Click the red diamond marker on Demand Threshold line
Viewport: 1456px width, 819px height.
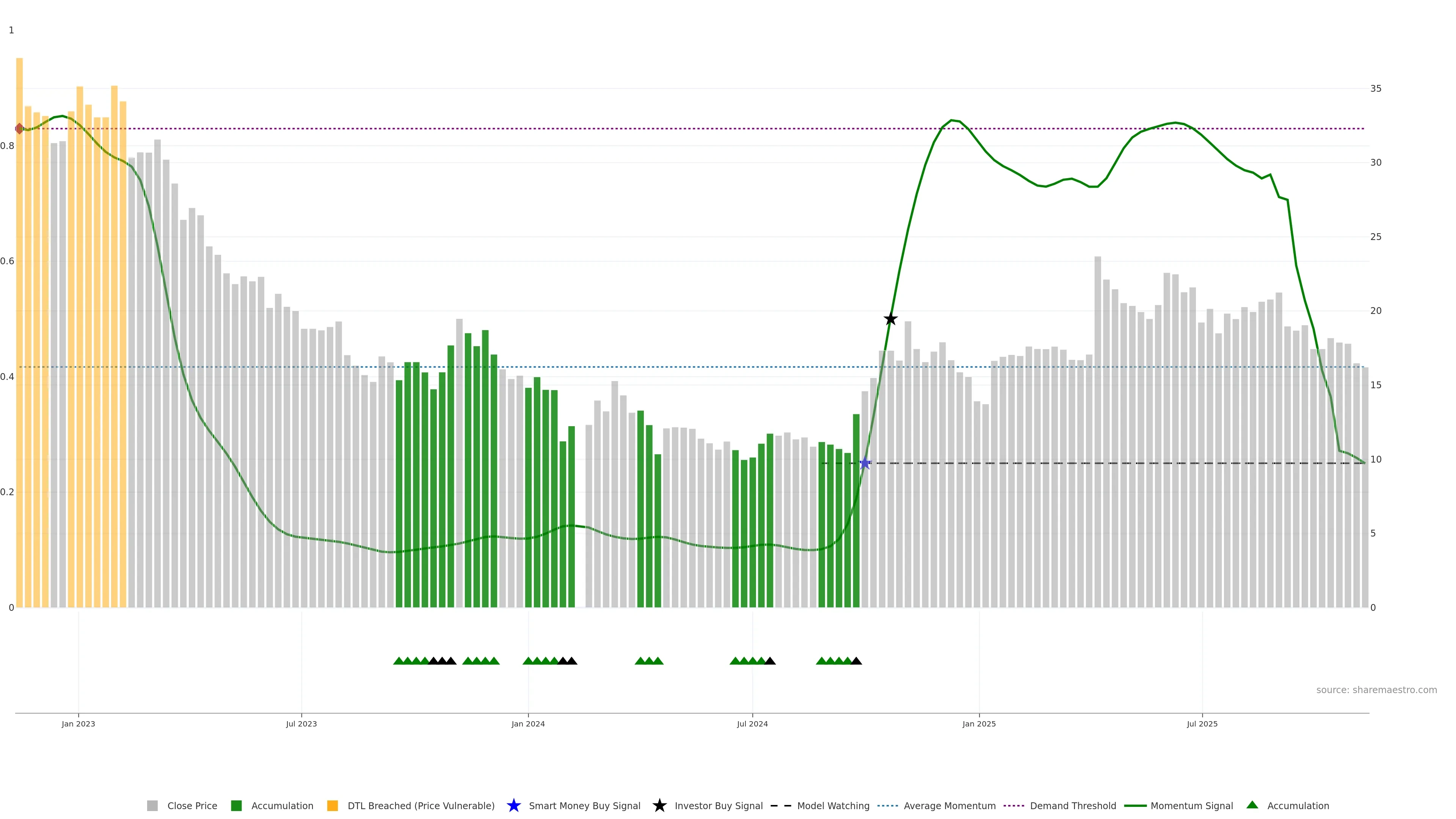[19, 129]
